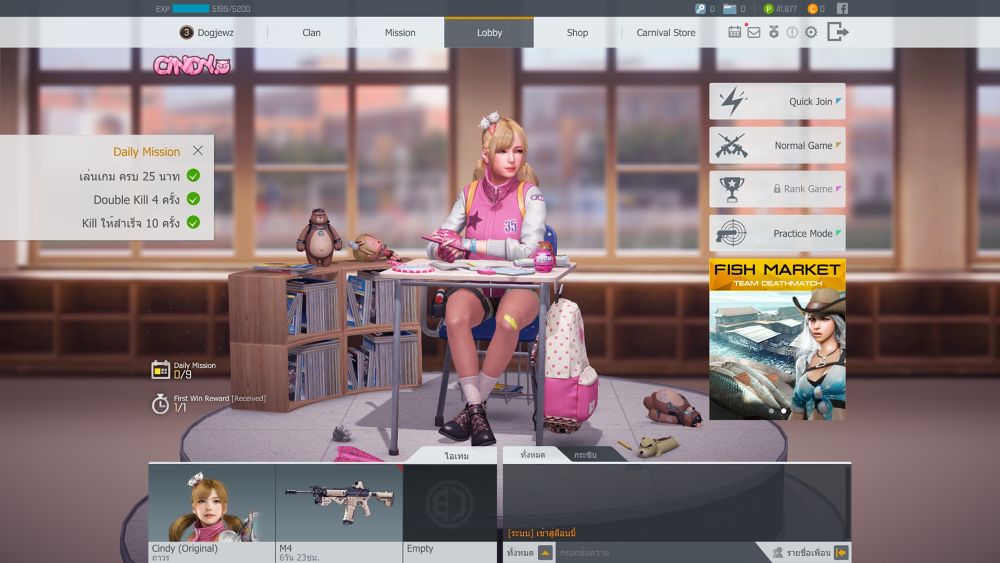1000x563 pixels.
Task: Click the Fish Market banner
Action: (x=777, y=338)
